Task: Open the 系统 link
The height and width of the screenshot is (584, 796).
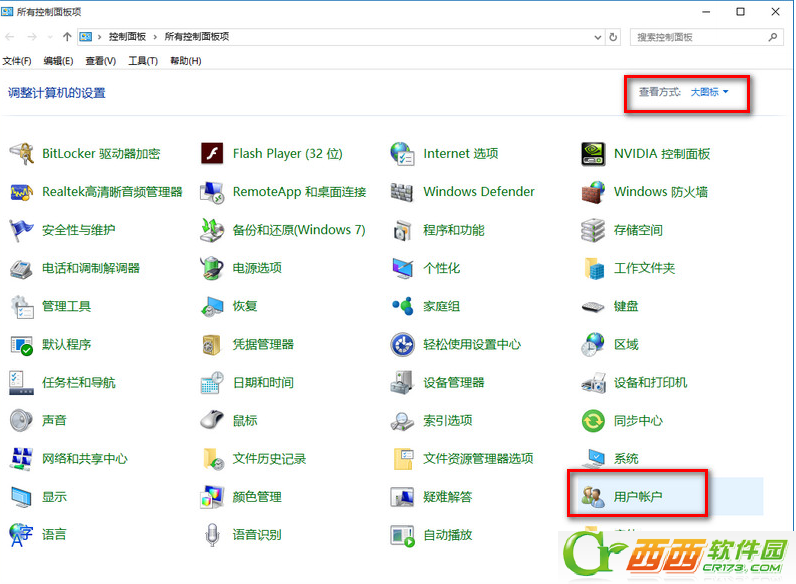Action: pos(626,459)
